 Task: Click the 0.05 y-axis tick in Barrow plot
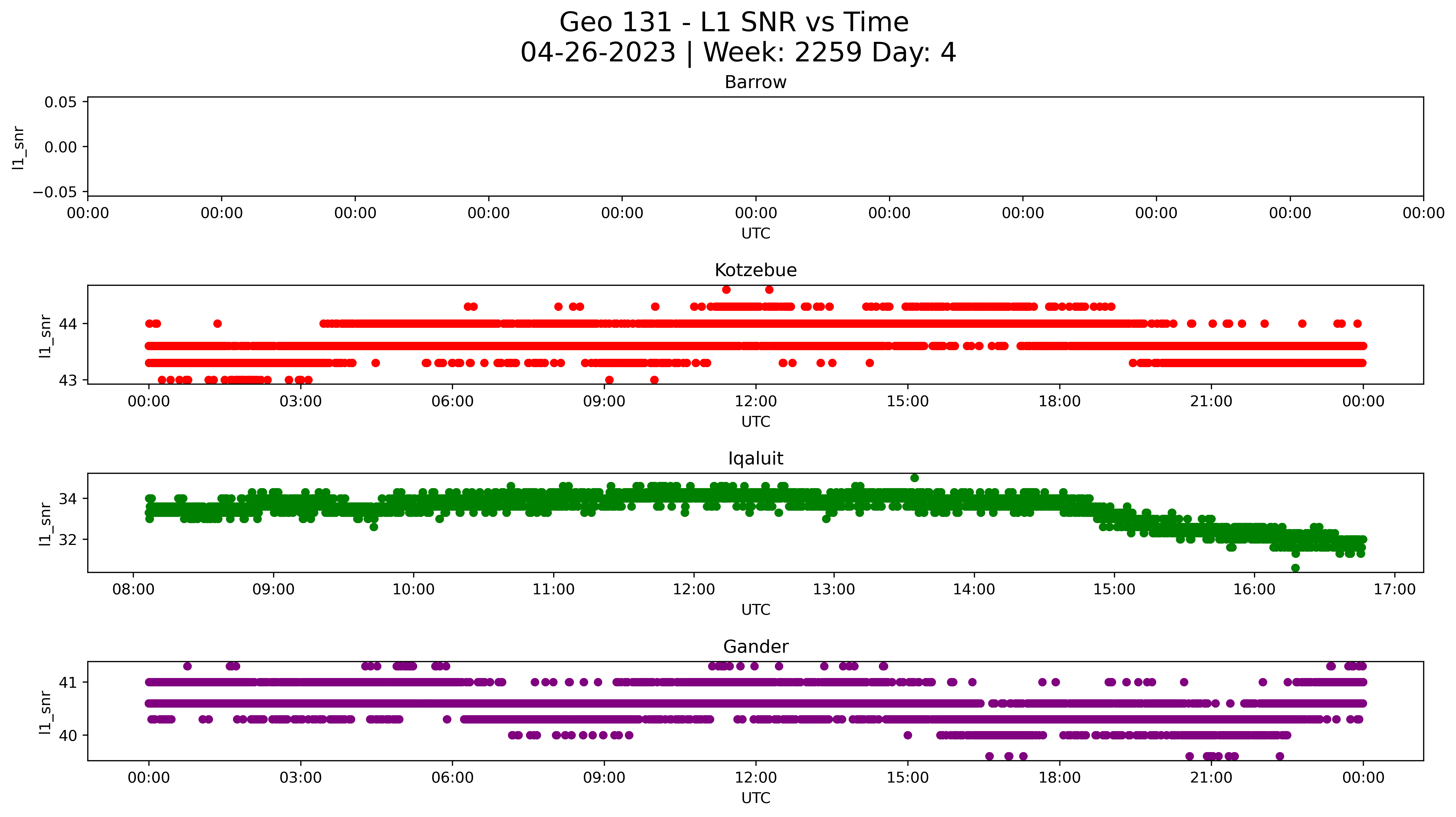[x=61, y=102]
